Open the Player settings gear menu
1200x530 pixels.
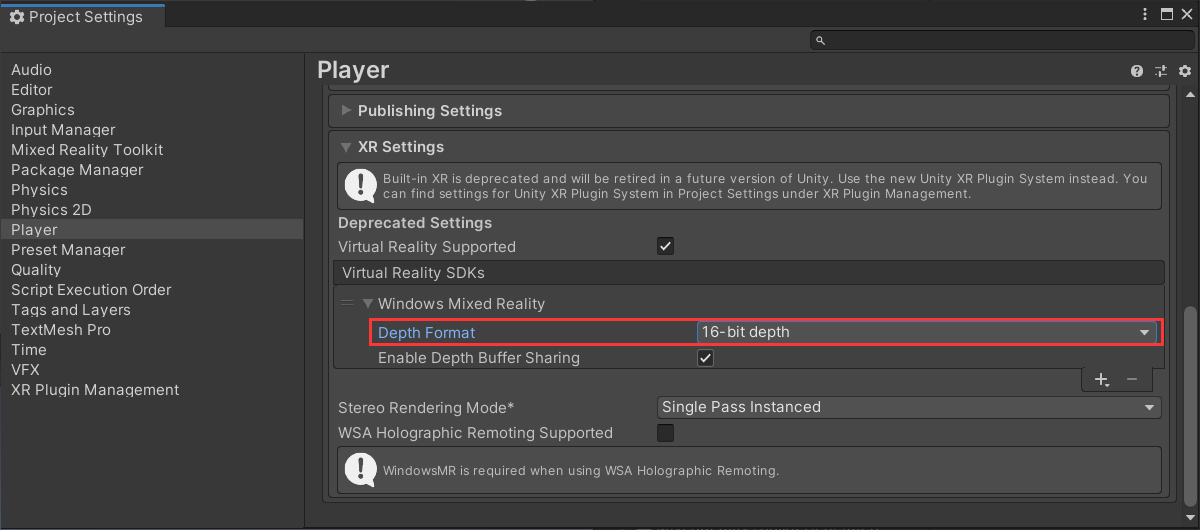click(x=1185, y=71)
